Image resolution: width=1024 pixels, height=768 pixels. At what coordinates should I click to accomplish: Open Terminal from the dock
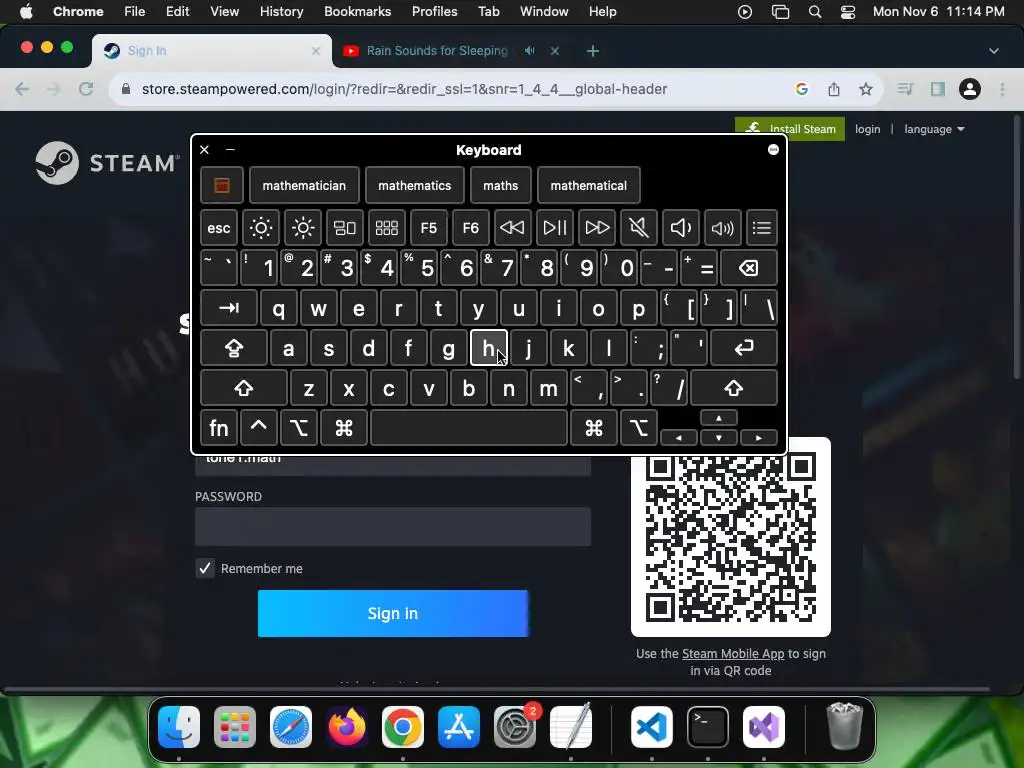pyautogui.click(x=708, y=727)
